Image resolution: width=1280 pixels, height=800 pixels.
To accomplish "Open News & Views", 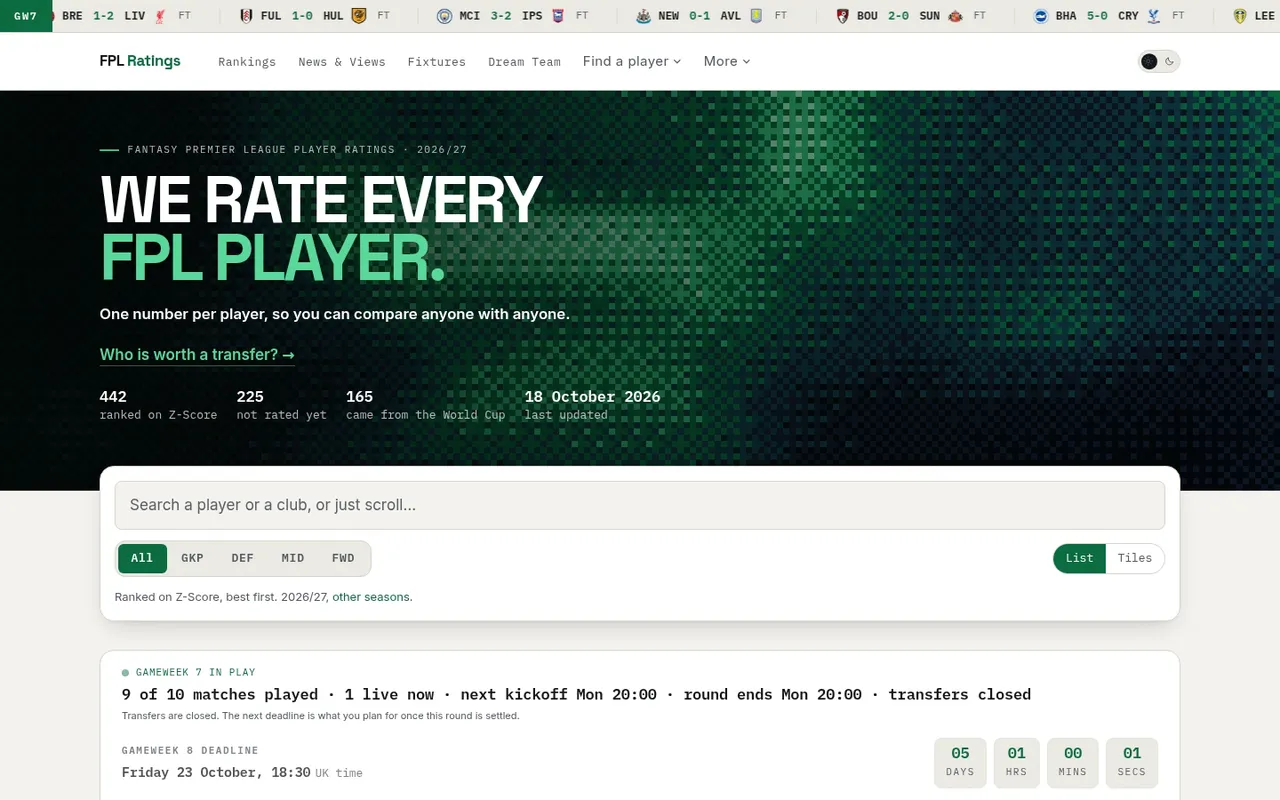I will (x=342, y=62).
